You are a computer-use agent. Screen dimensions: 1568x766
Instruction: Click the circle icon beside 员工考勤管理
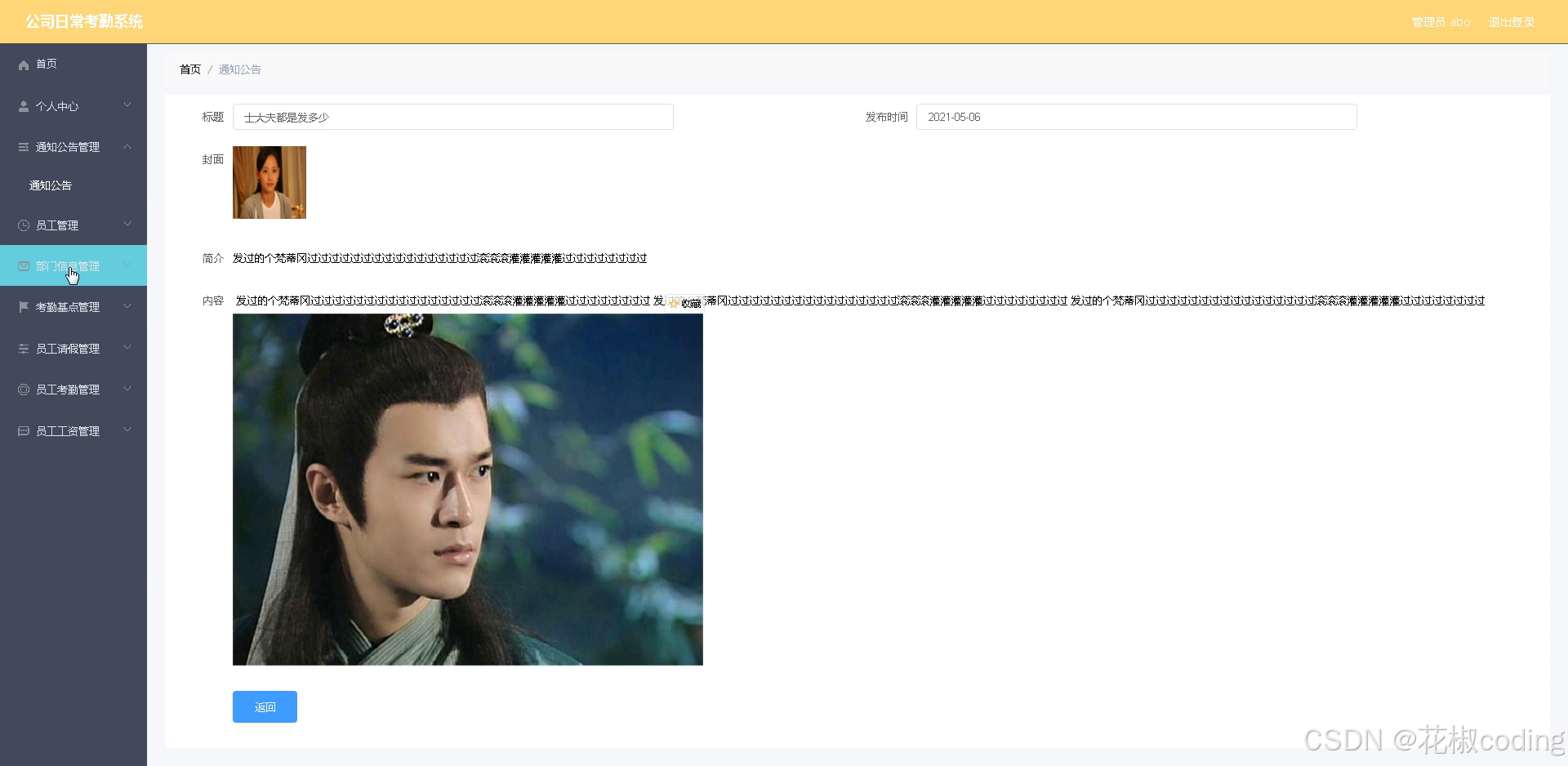tap(24, 390)
